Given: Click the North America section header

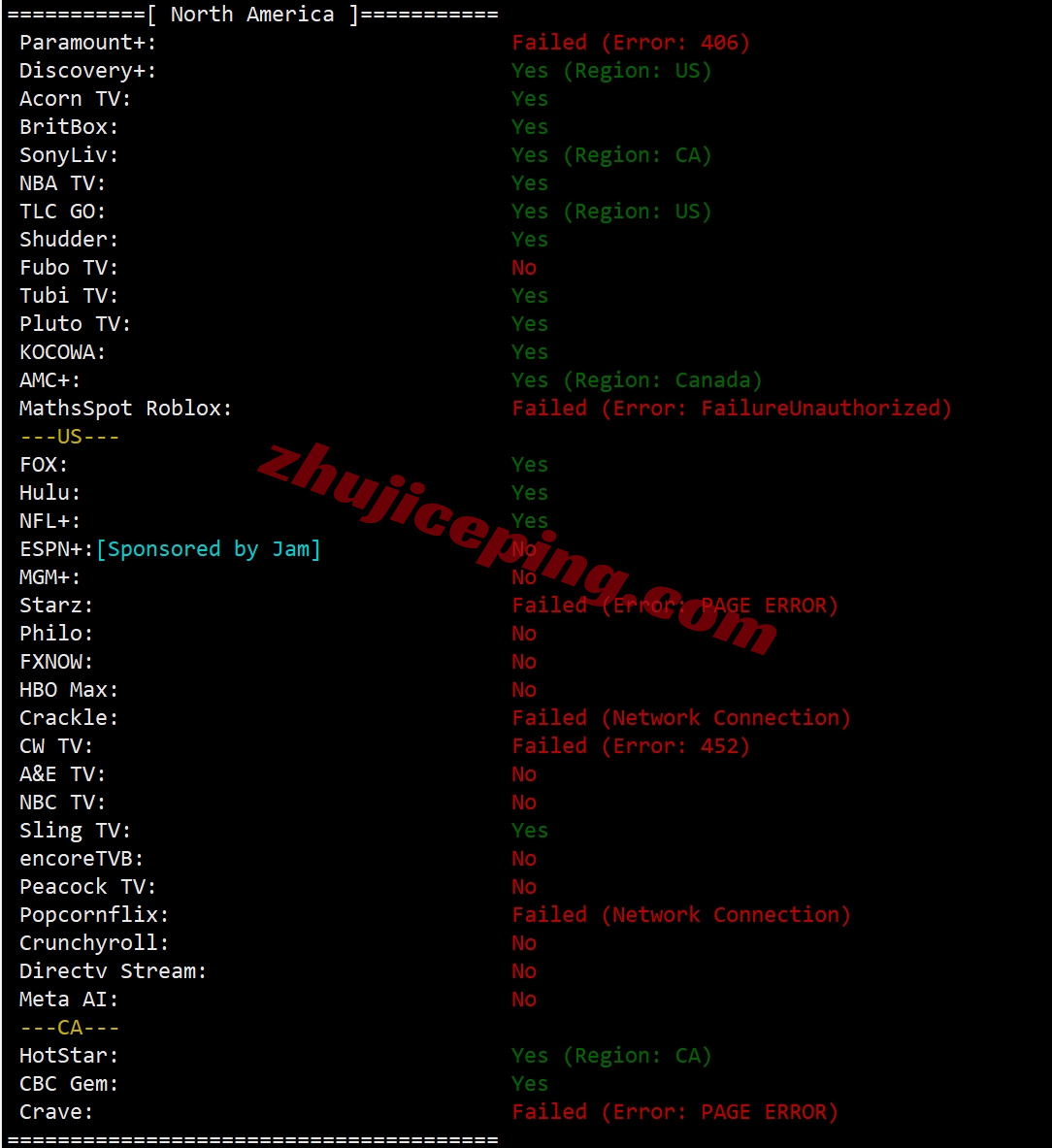Looking at the screenshot, I should click(252, 15).
